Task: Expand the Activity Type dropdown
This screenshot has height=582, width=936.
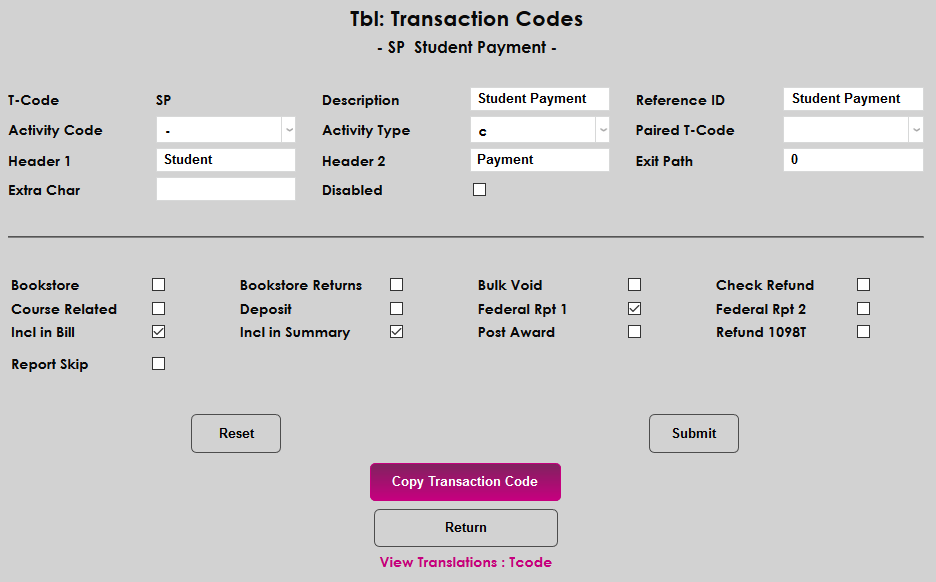Action: (540, 130)
